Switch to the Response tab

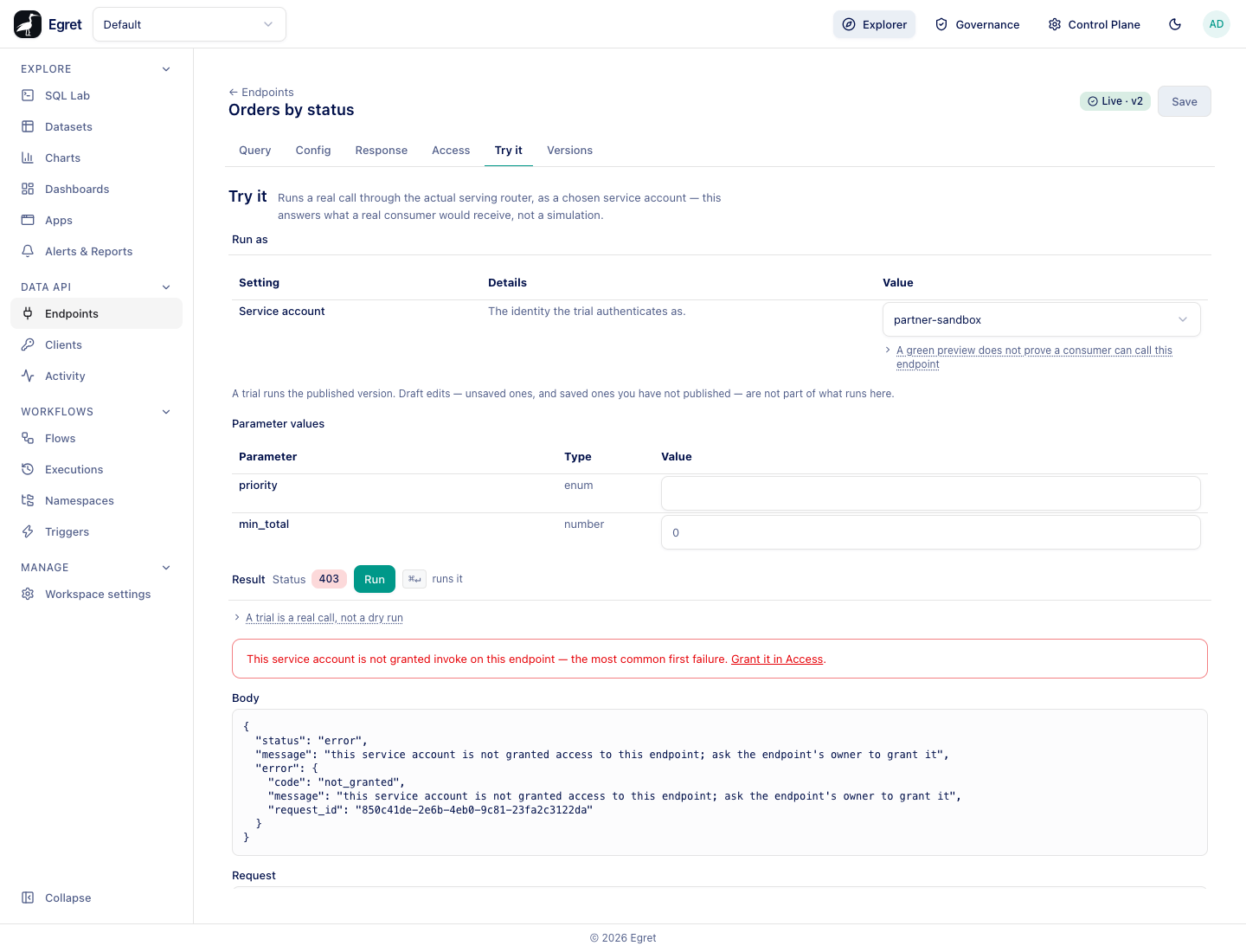[x=382, y=151]
